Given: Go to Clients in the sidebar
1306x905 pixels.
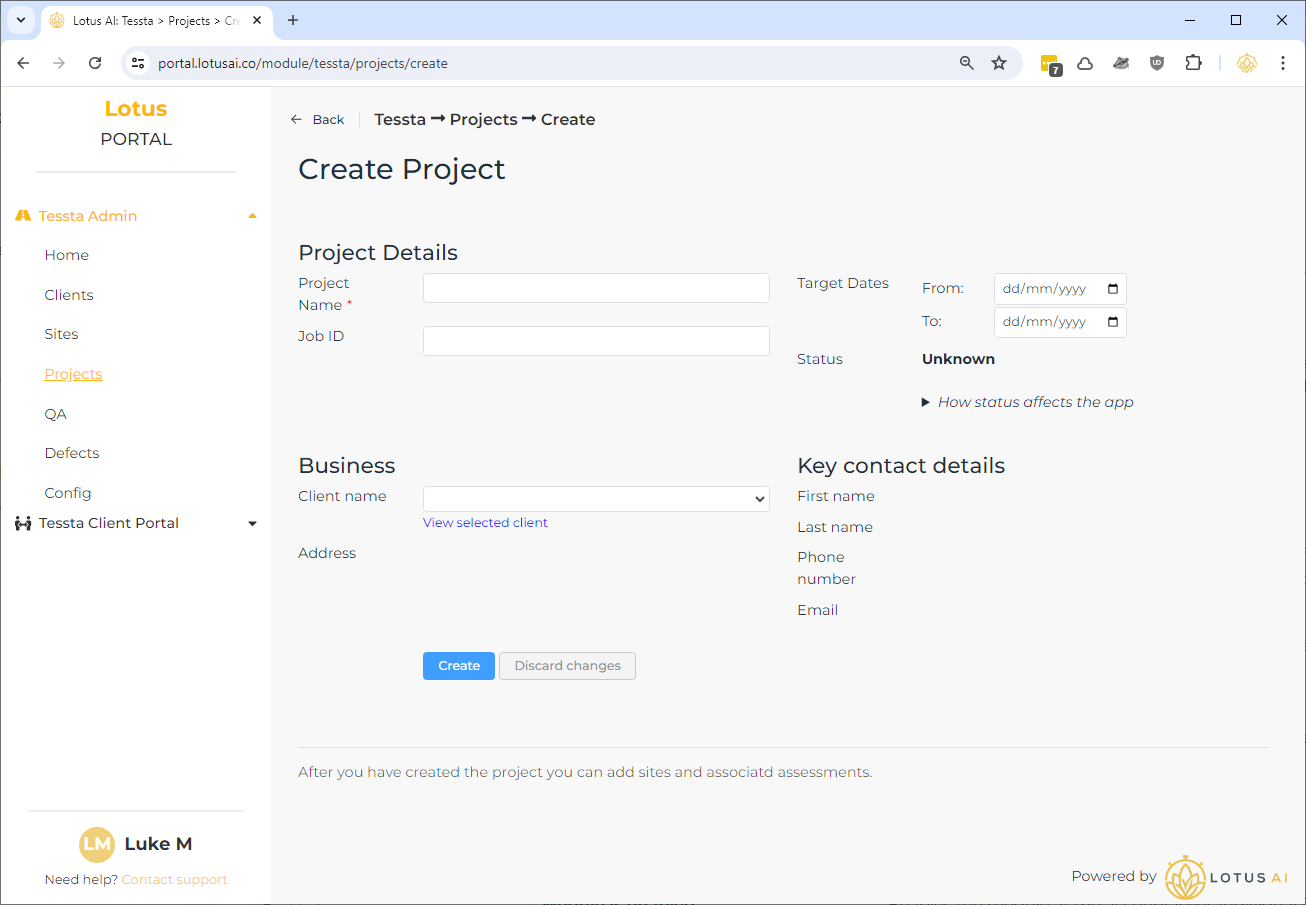Looking at the screenshot, I should point(69,295).
